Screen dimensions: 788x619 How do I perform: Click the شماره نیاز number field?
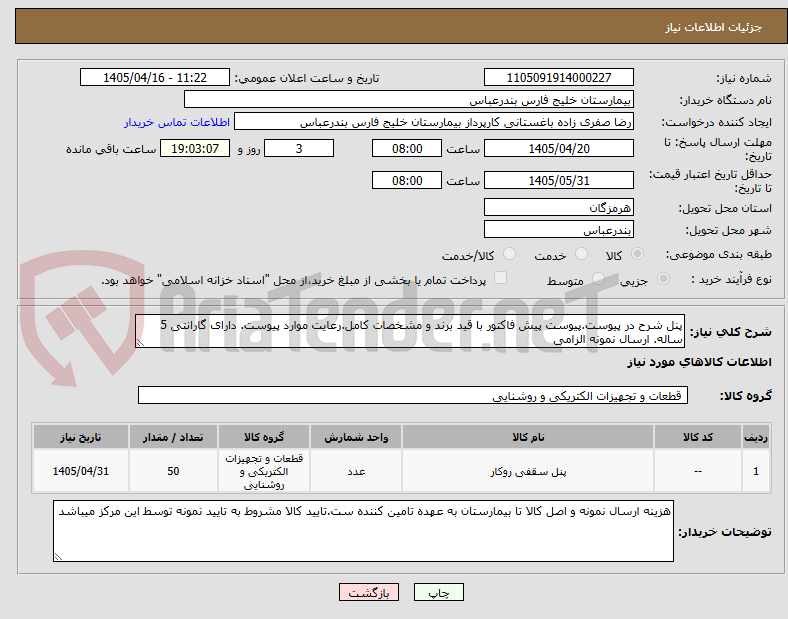point(558,77)
